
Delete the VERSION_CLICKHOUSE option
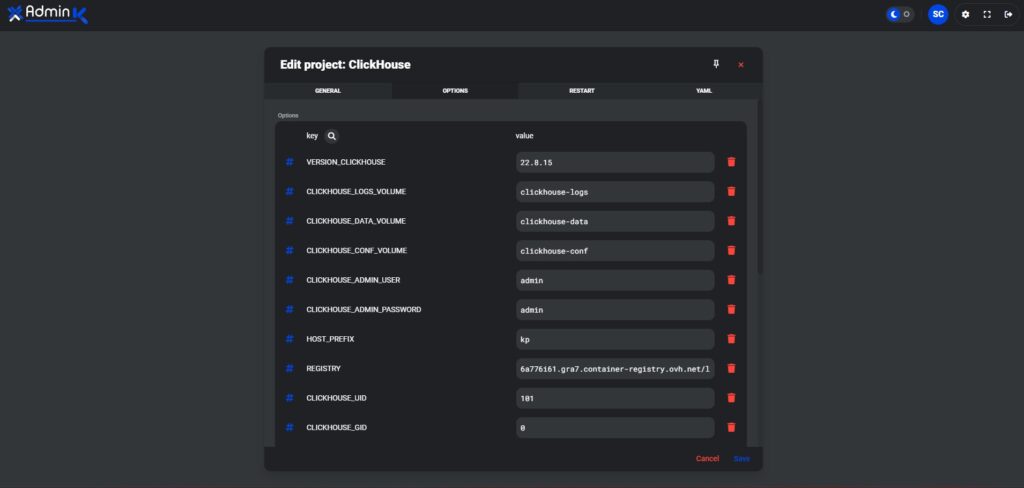(731, 162)
